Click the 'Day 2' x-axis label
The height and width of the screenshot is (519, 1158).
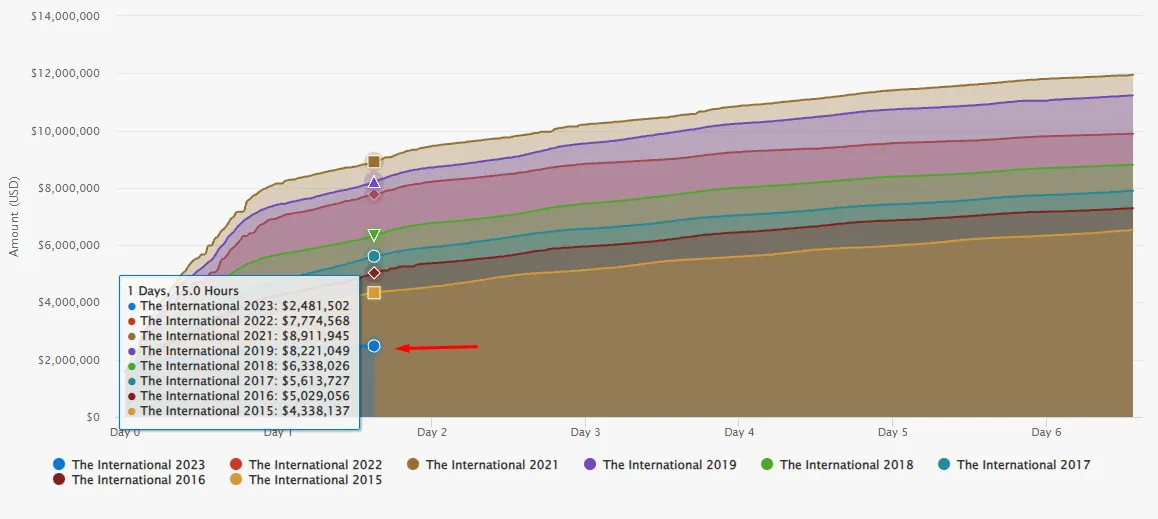pos(431,432)
